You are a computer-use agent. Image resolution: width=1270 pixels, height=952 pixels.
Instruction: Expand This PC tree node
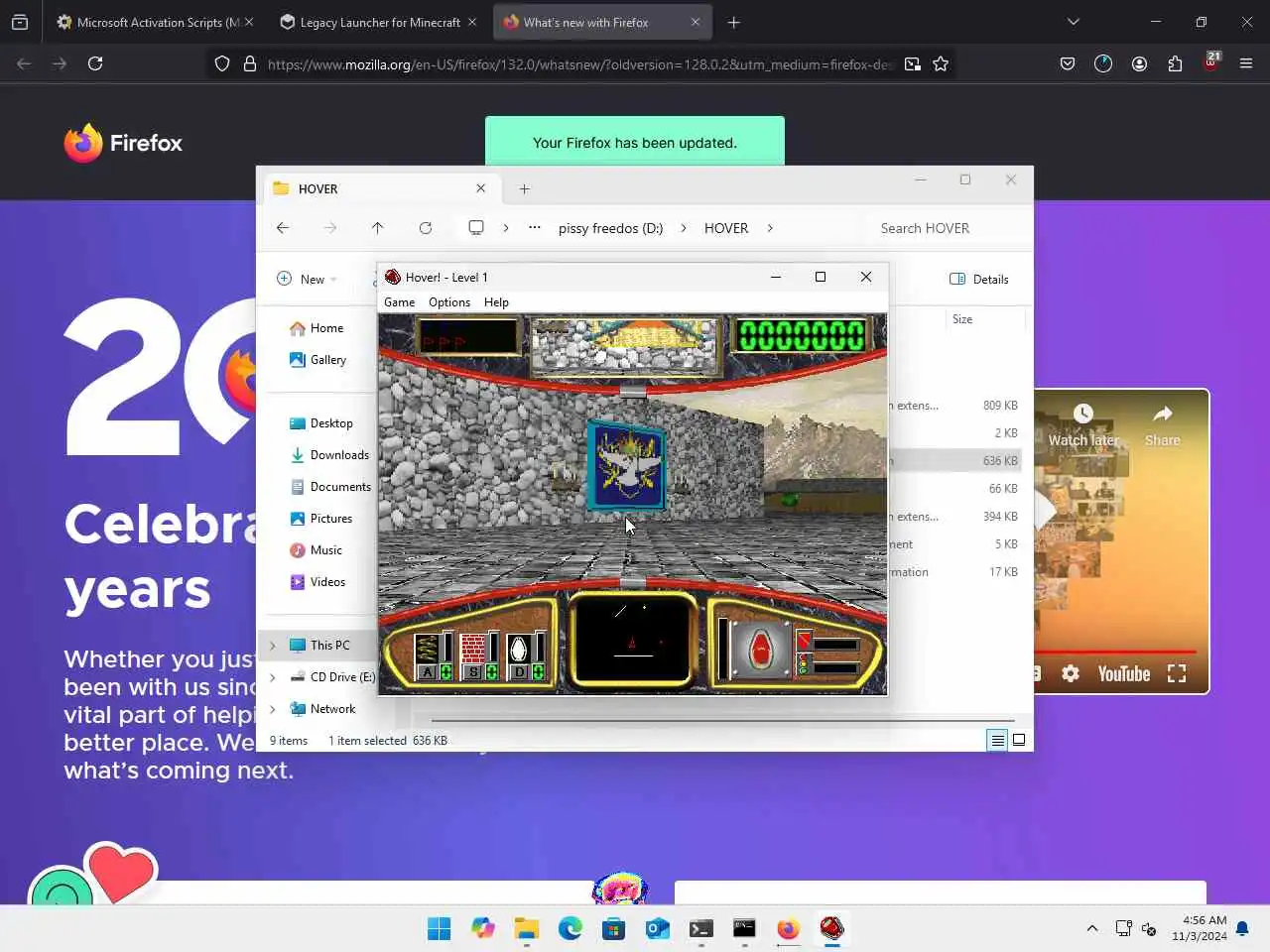(273, 646)
